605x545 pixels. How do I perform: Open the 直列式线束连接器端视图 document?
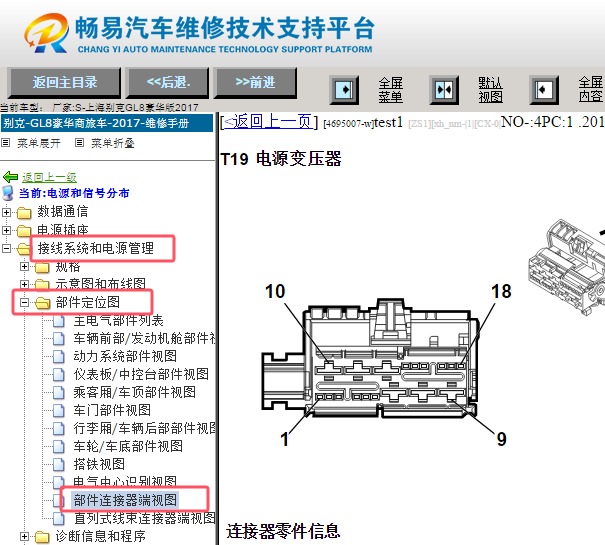pos(144,518)
